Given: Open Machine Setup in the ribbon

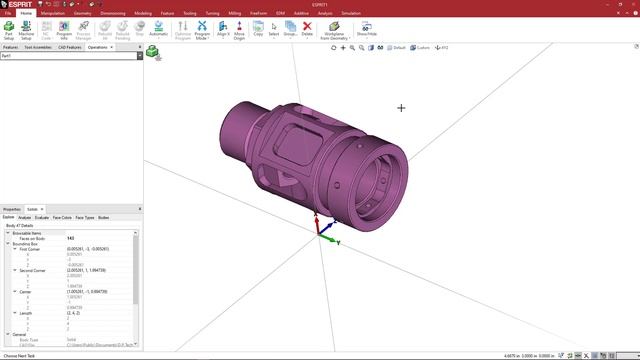Looking at the screenshot, I should [x=26, y=30].
